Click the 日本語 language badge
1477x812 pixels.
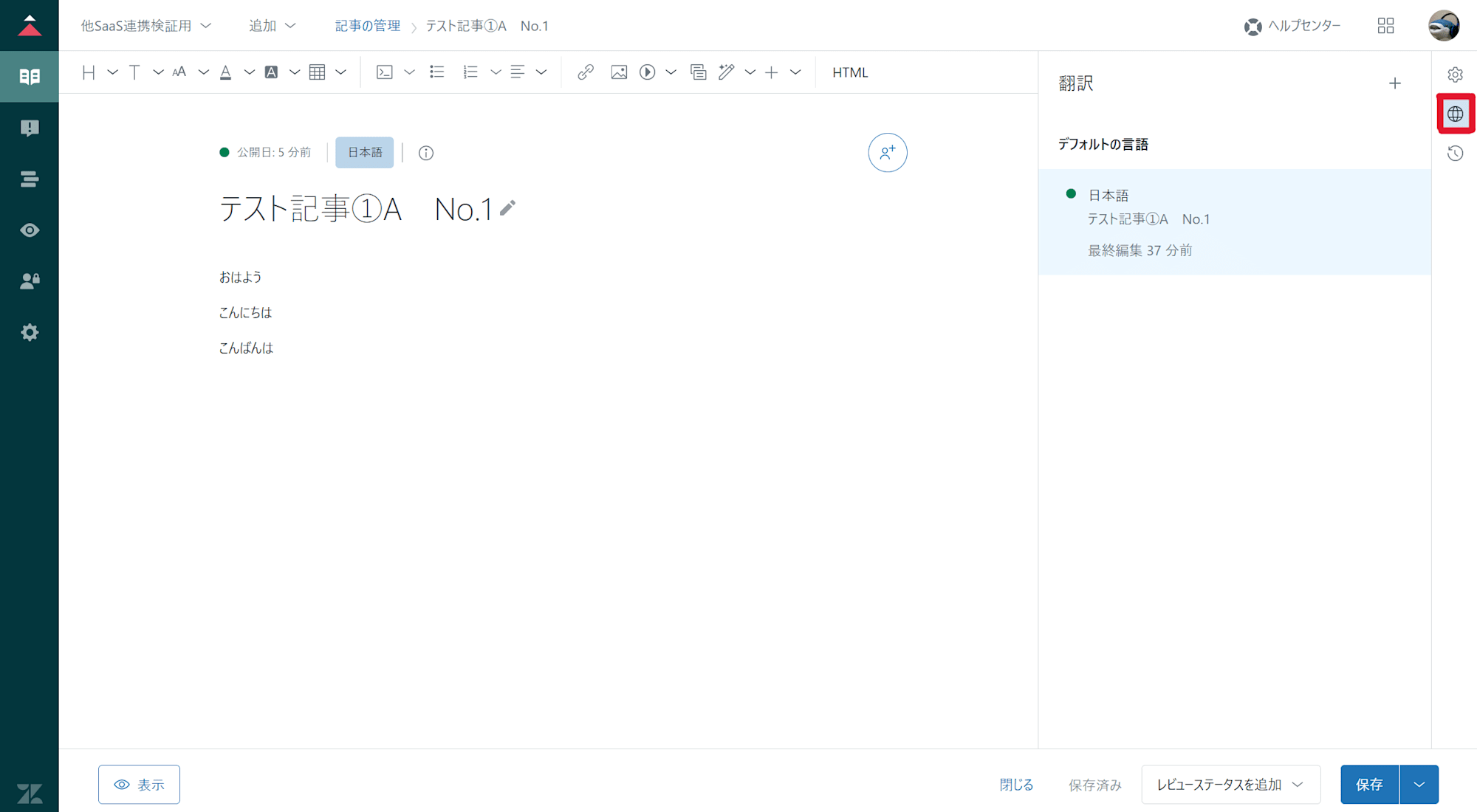(x=365, y=152)
